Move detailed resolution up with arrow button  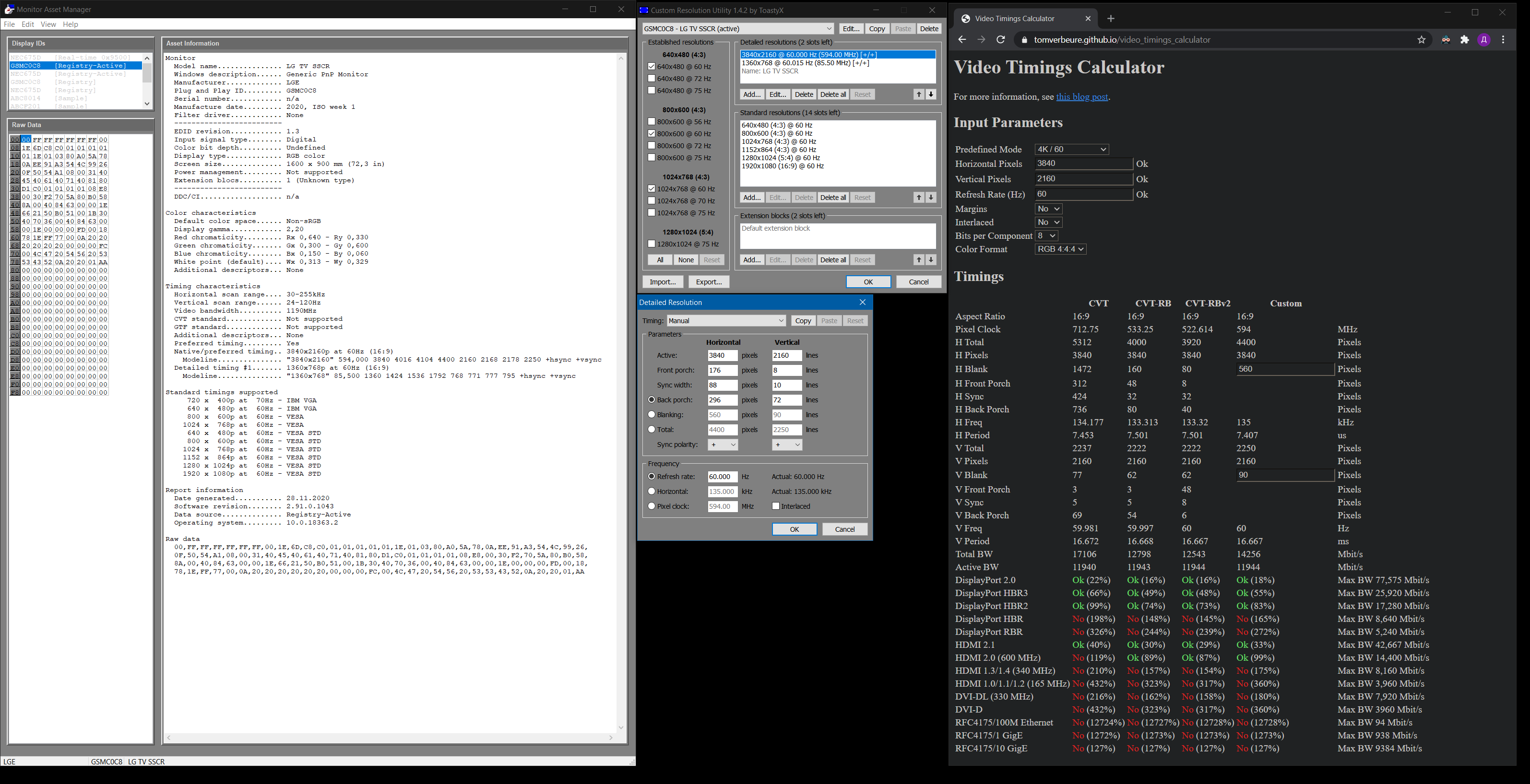[x=918, y=94]
